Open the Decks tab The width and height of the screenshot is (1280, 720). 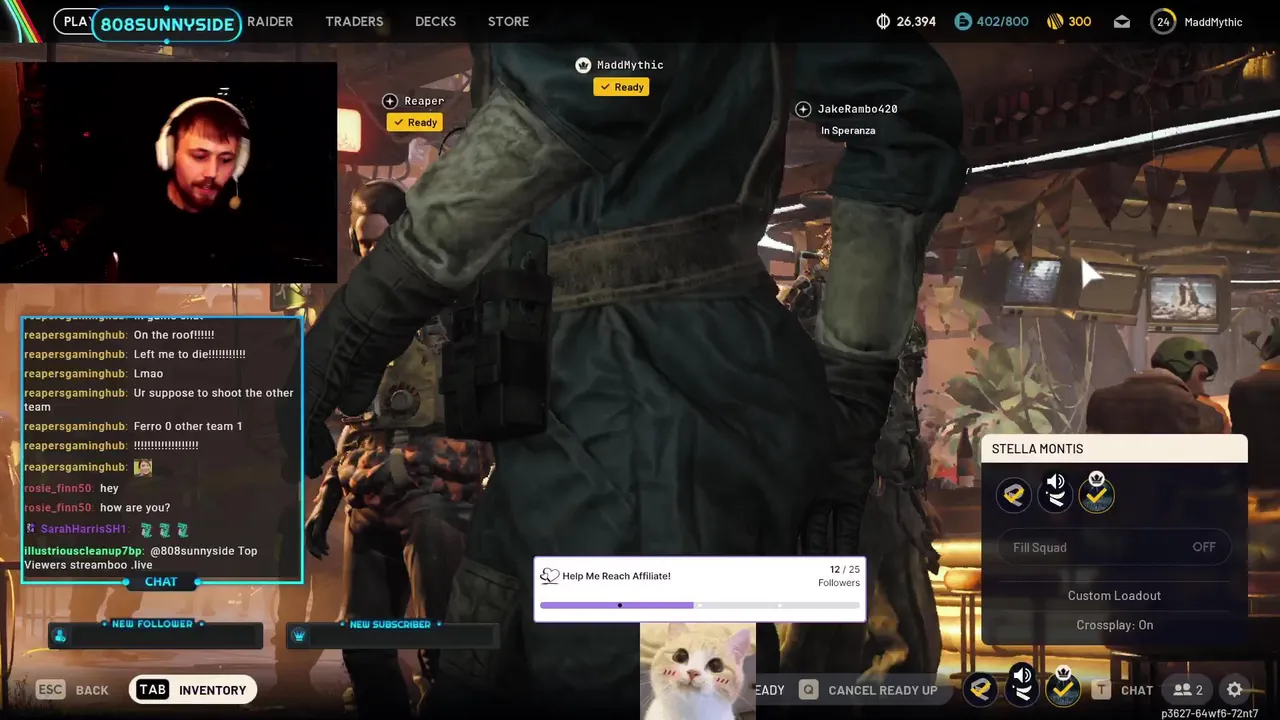(x=435, y=21)
